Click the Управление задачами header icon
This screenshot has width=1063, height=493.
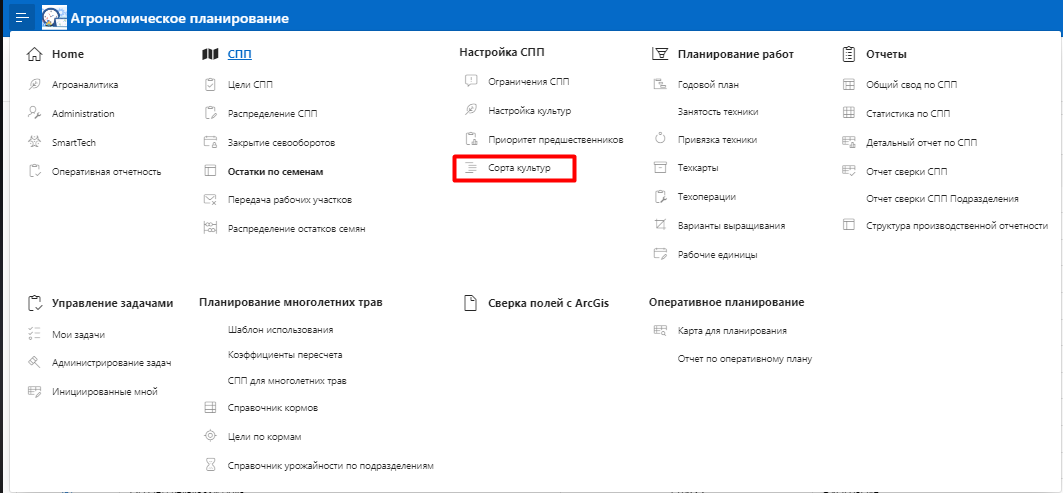pos(35,303)
